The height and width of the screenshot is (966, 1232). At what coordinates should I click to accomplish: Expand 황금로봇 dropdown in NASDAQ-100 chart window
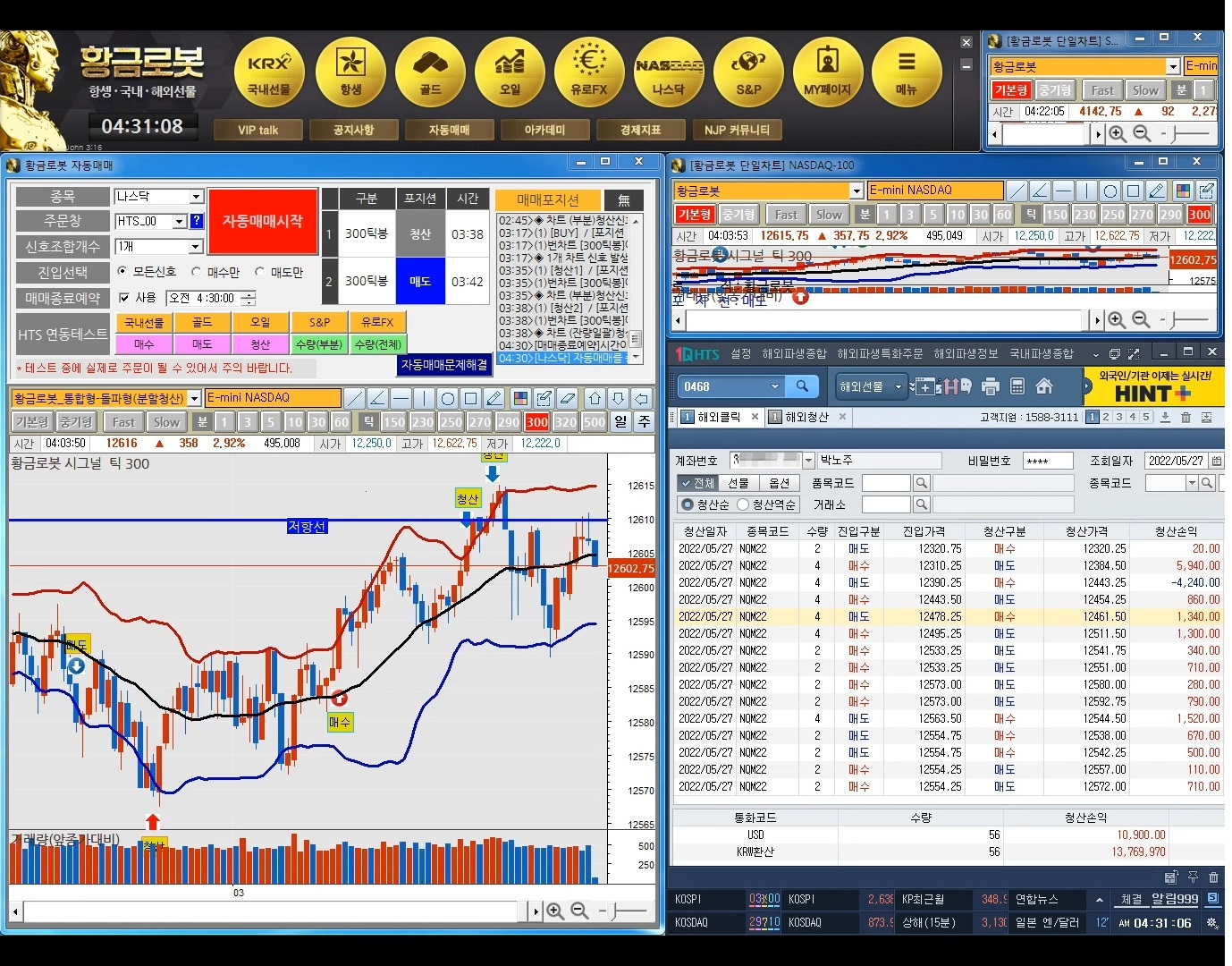pyautogui.click(x=856, y=191)
